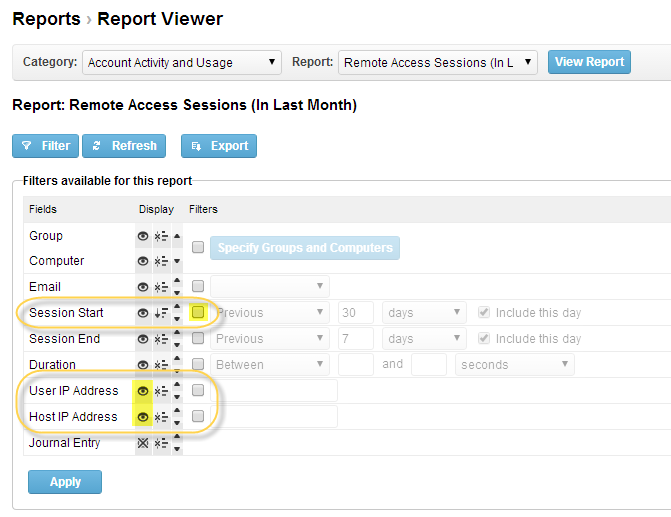Image resolution: width=671 pixels, height=517 pixels.
Task: Apply the selected filters
Action: click(65, 482)
